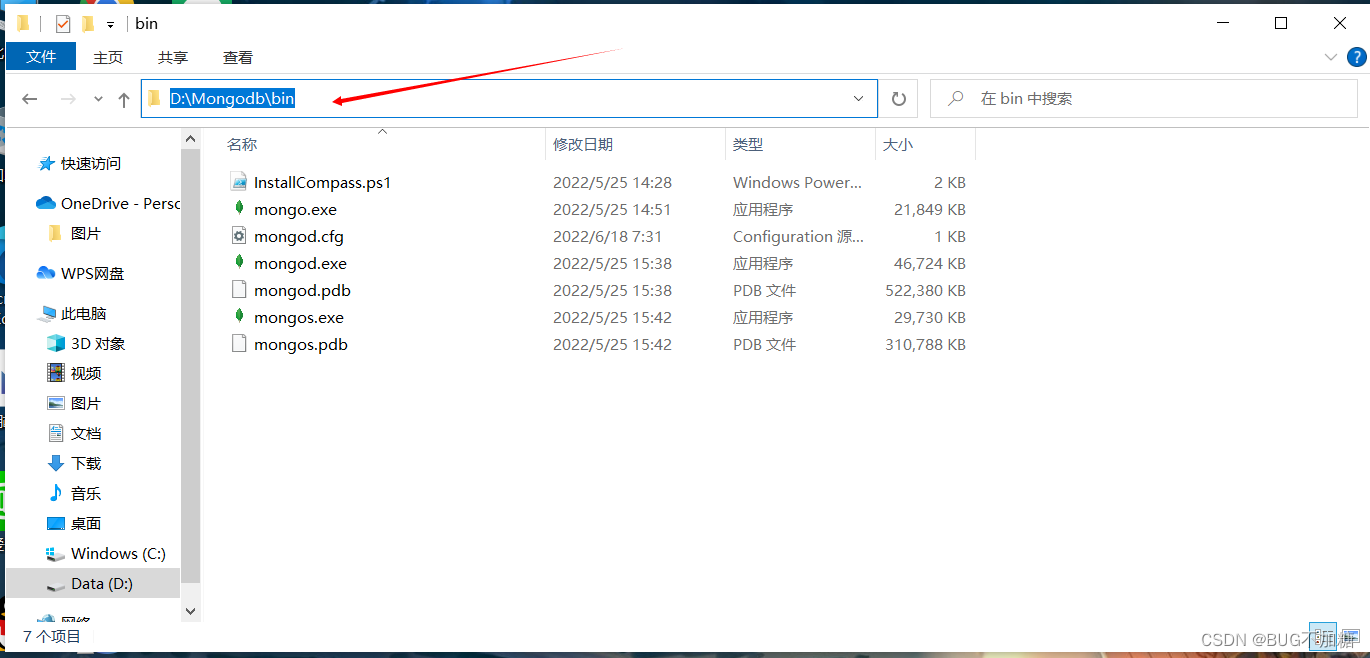Screen dimensions: 1370x658
Task: Sort by the 名称 column header
Action: click(242, 145)
